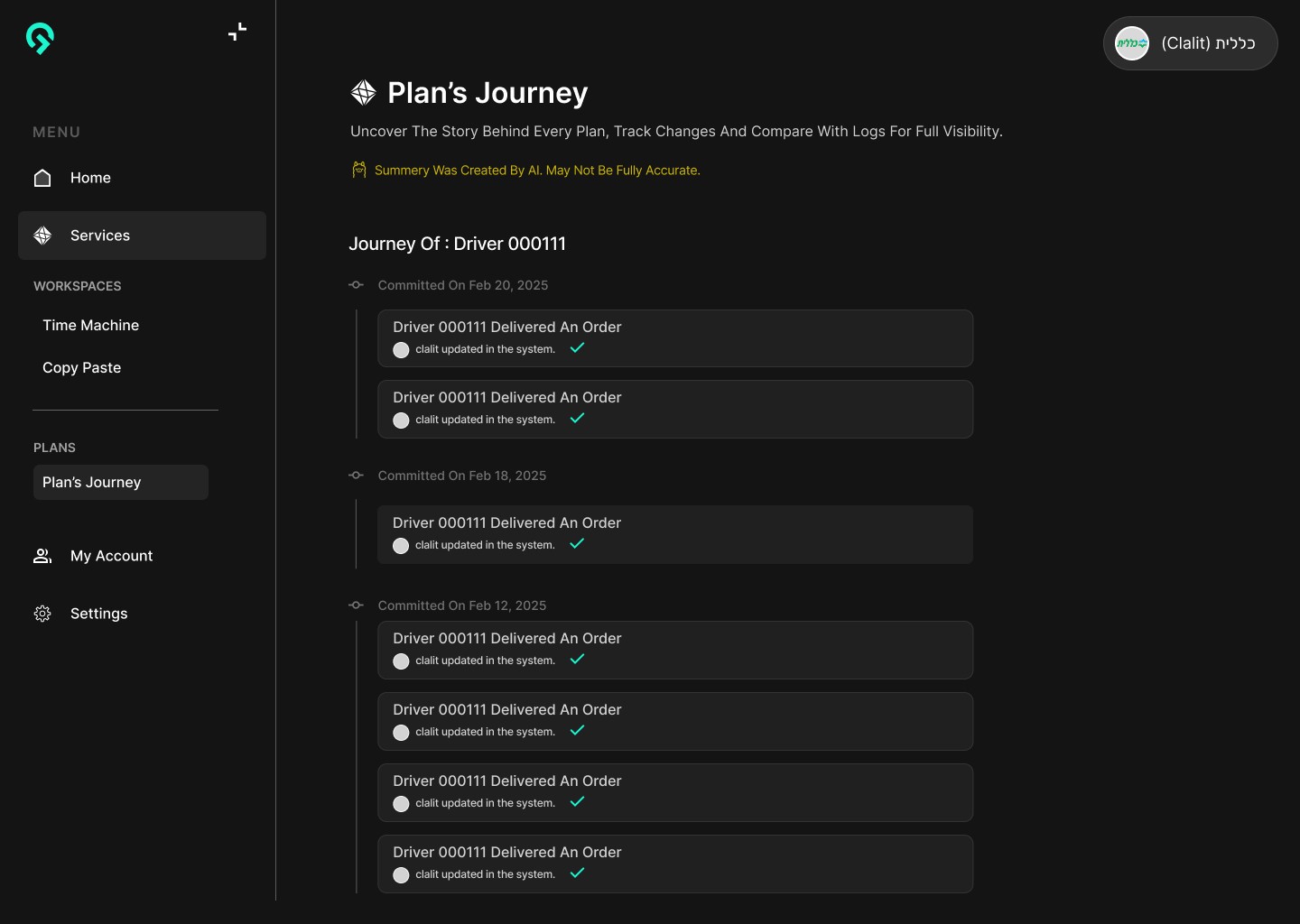Viewport: 1300px width, 924px height.
Task: Click the Home house icon
Action: coord(42,178)
